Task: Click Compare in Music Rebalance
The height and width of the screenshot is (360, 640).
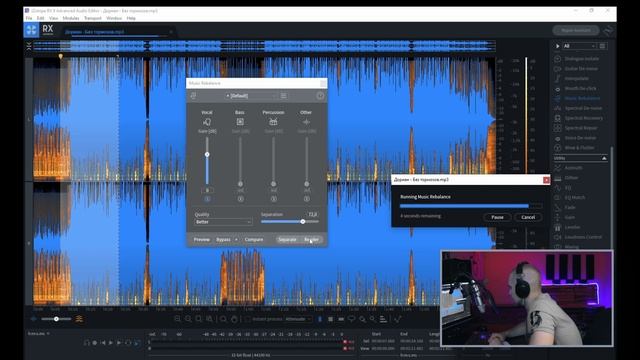Action: click(x=253, y=240)
